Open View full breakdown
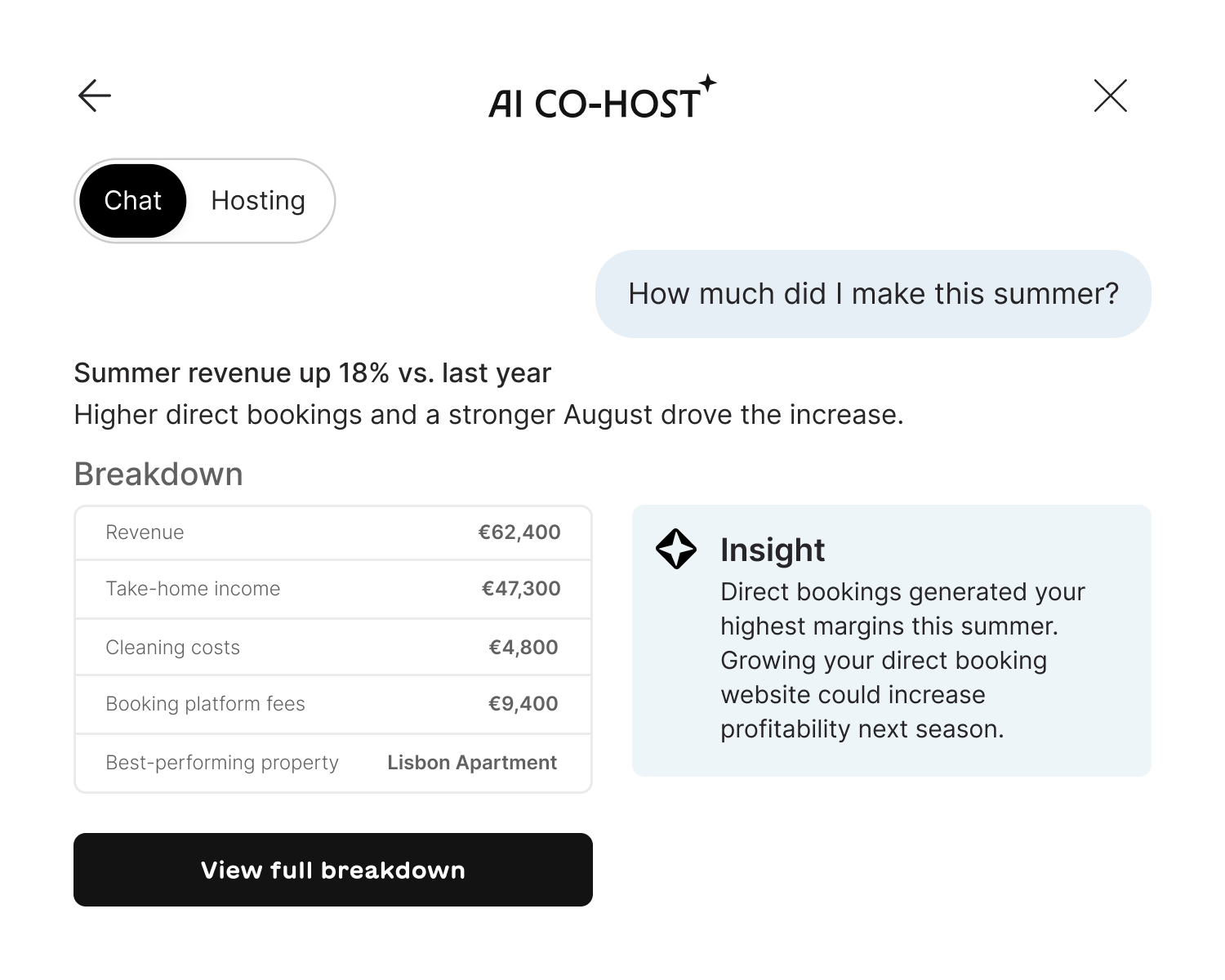 [333, 870]
